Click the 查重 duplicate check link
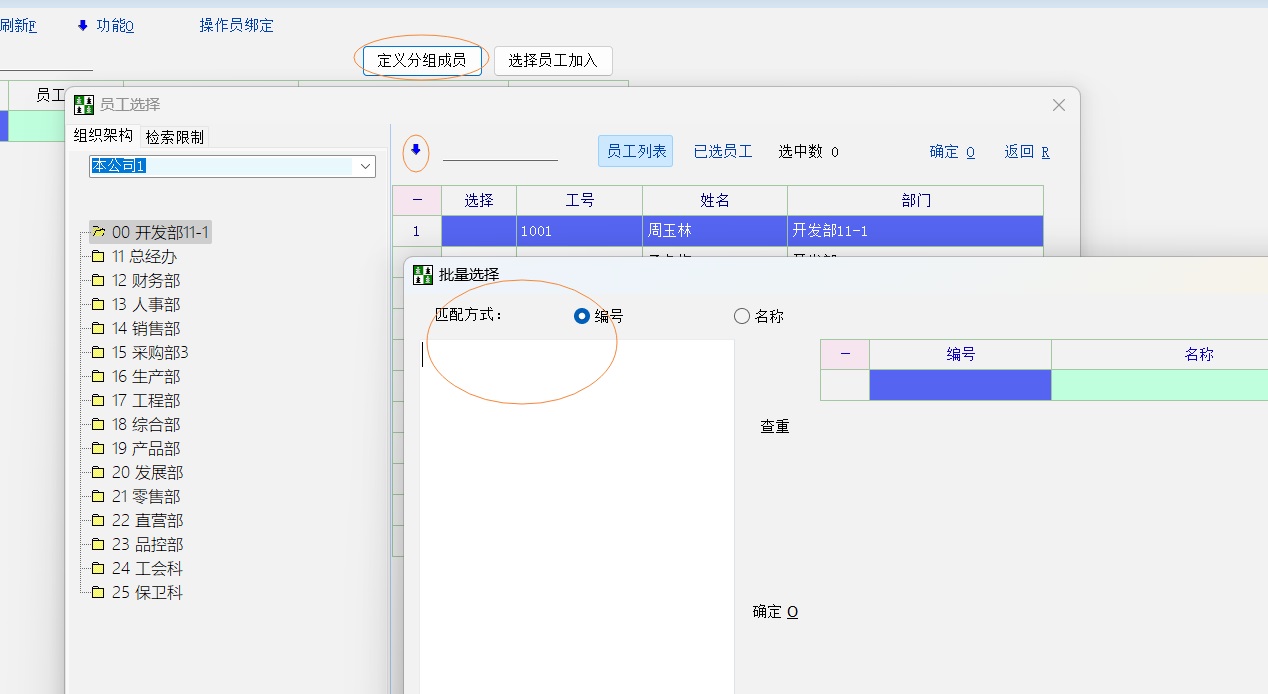Viewport: 1268px width, 694px height. [x=775, y=427]
